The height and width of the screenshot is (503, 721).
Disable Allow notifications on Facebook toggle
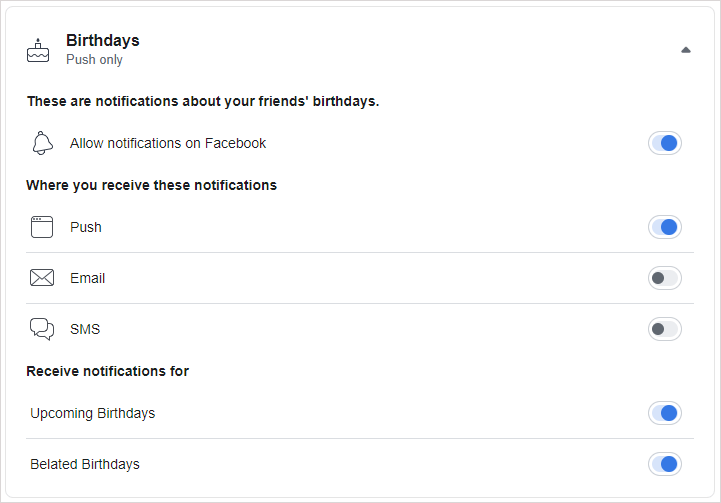(x=665, y=143)
